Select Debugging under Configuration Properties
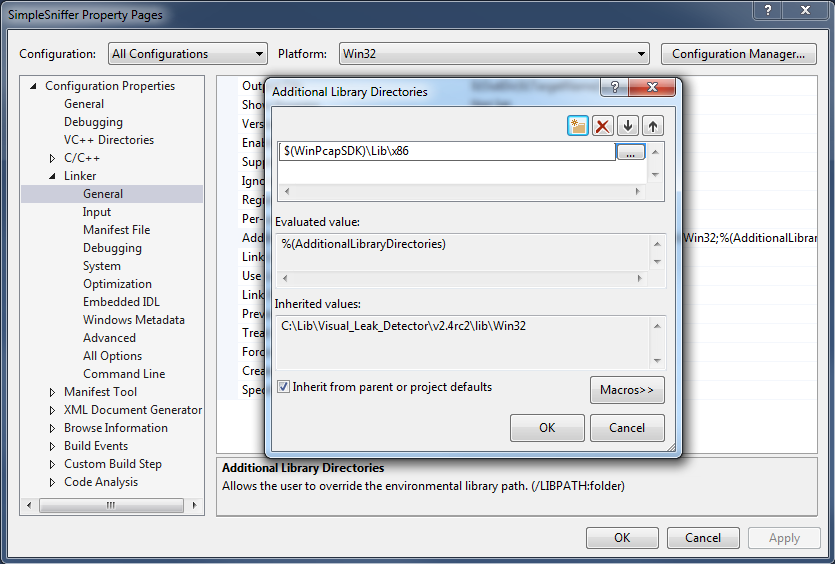Screen dimensions: 835x564 pos(93,122)
